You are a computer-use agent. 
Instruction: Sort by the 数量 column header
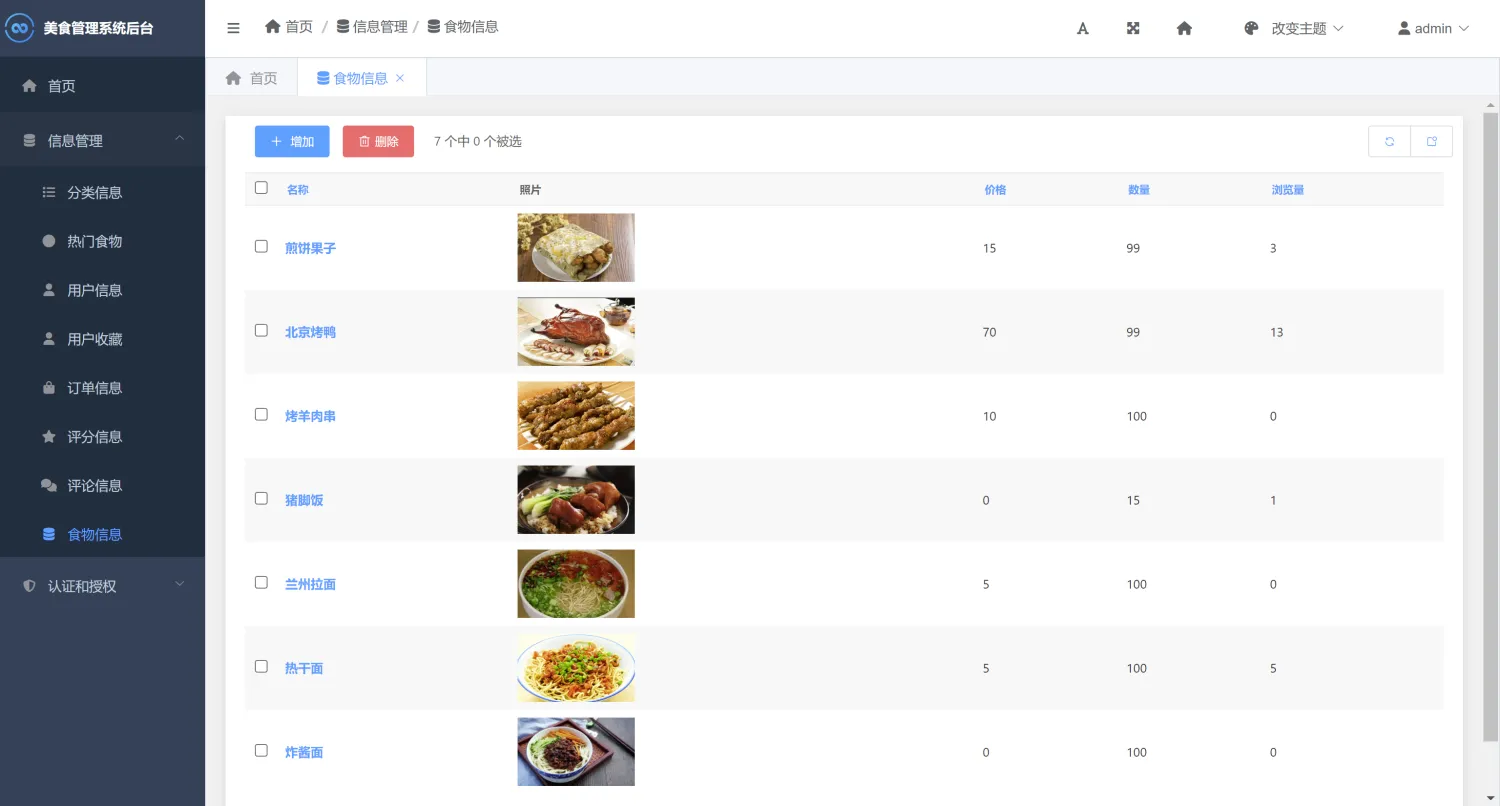1139,190
